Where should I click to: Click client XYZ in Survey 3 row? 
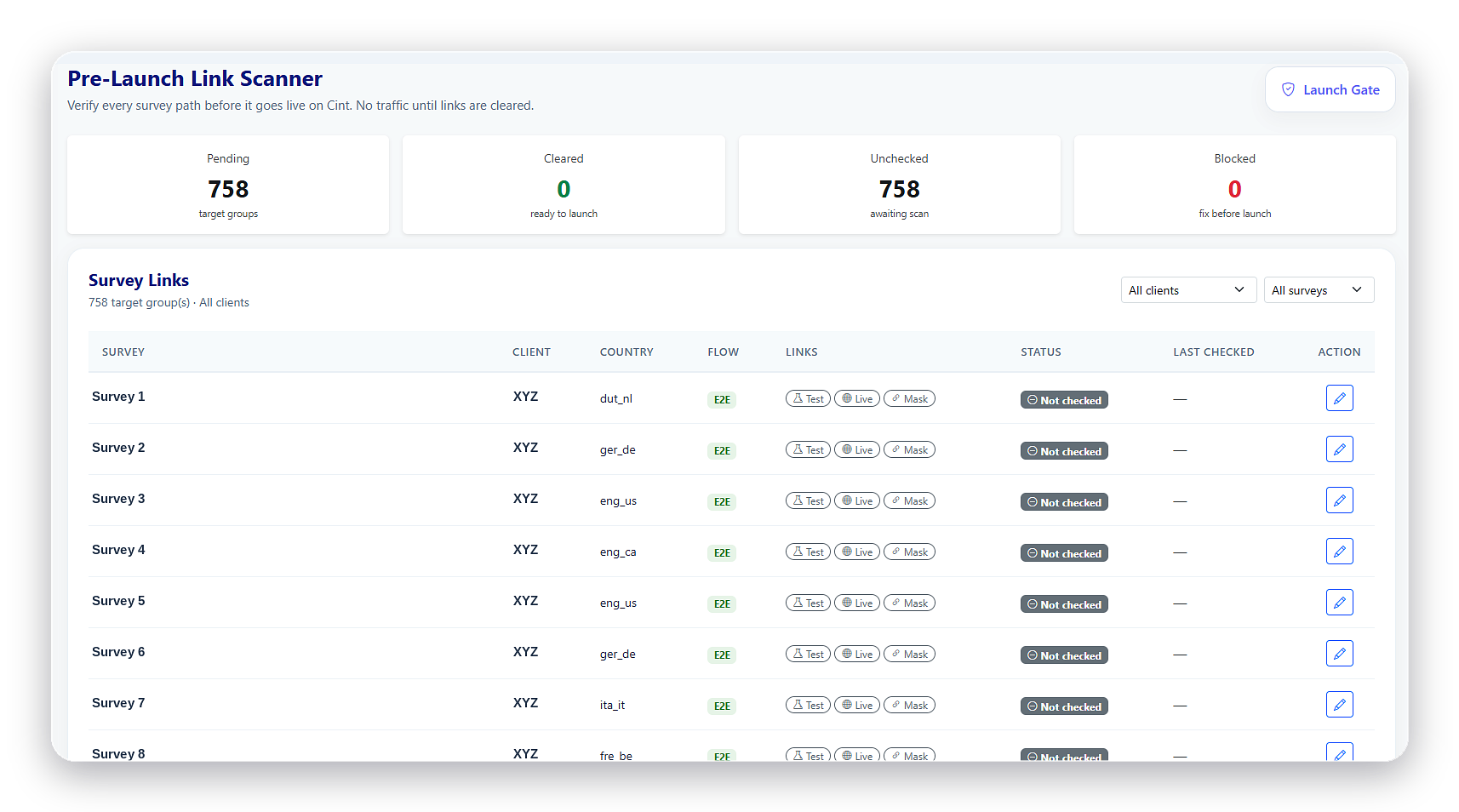click(525, 499)
